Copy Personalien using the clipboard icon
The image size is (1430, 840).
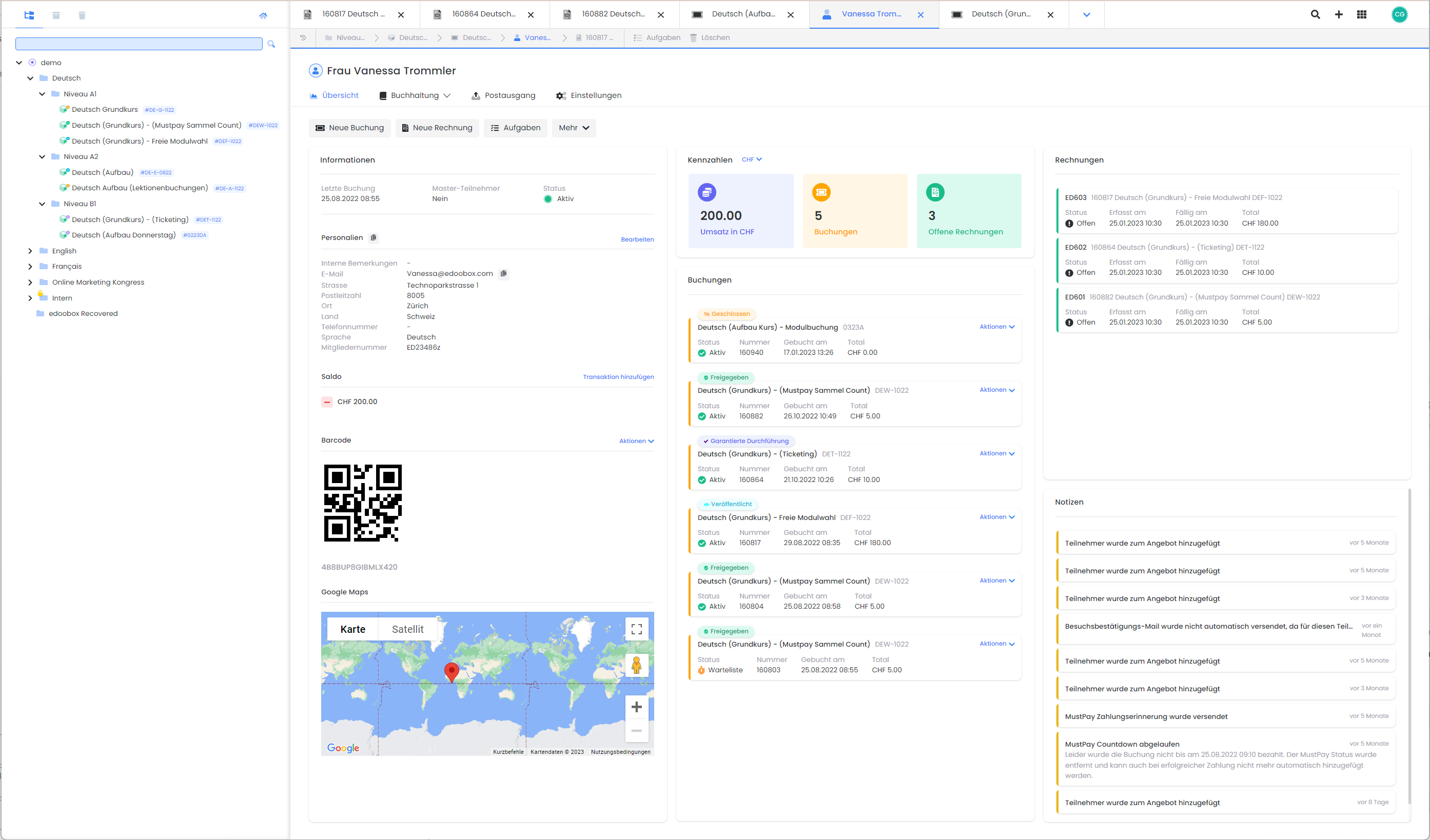point(374,237)
